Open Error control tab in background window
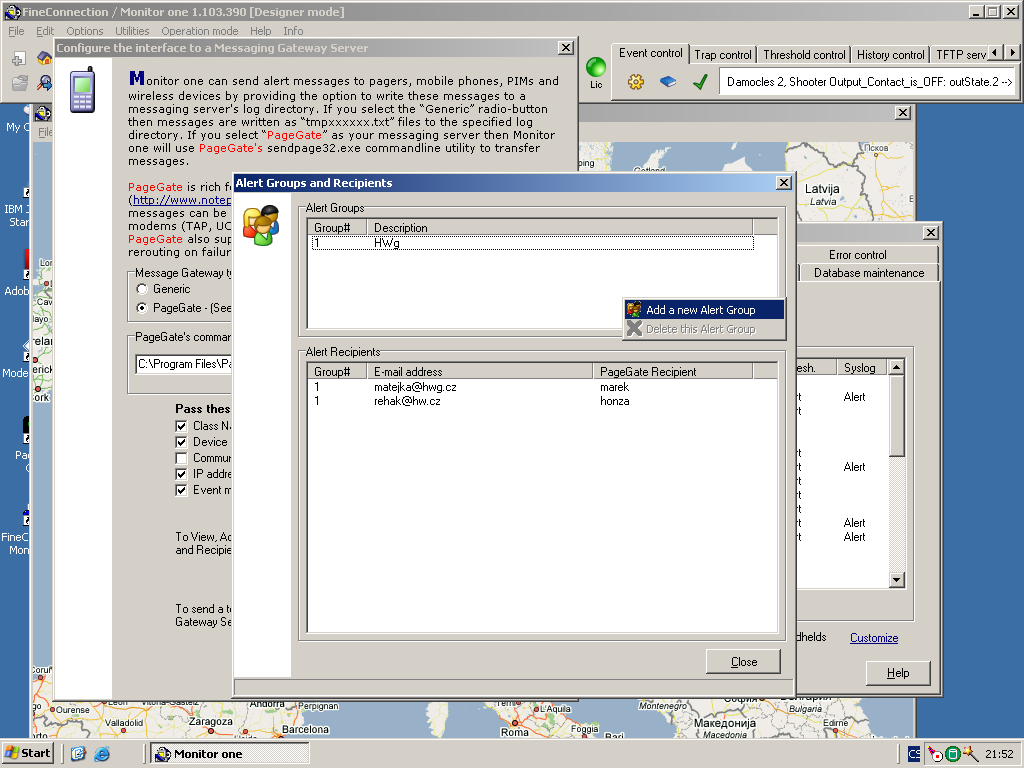The image size is (1024, 768). [857, 255]
